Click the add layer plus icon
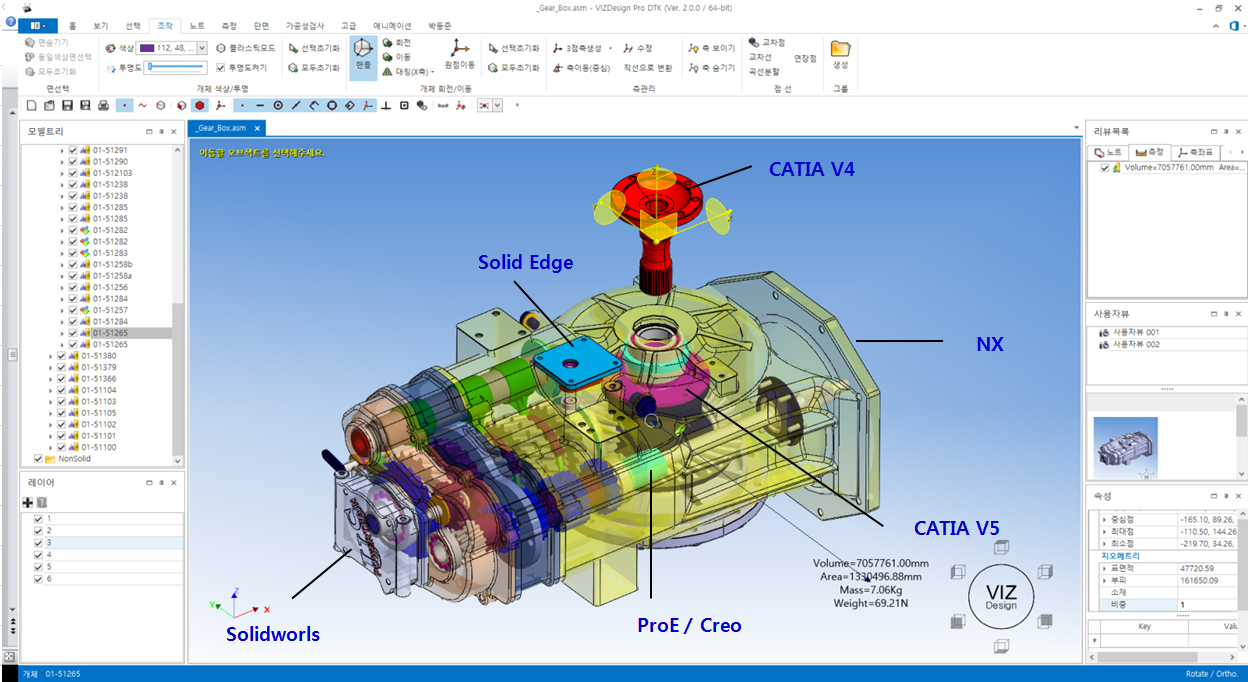The image size is (1248, 682). click(x=27, y=501)
